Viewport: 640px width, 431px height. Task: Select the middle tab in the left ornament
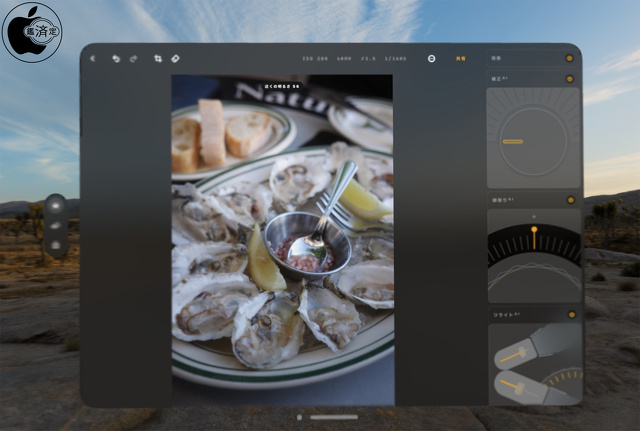click(x=56, y=225)
